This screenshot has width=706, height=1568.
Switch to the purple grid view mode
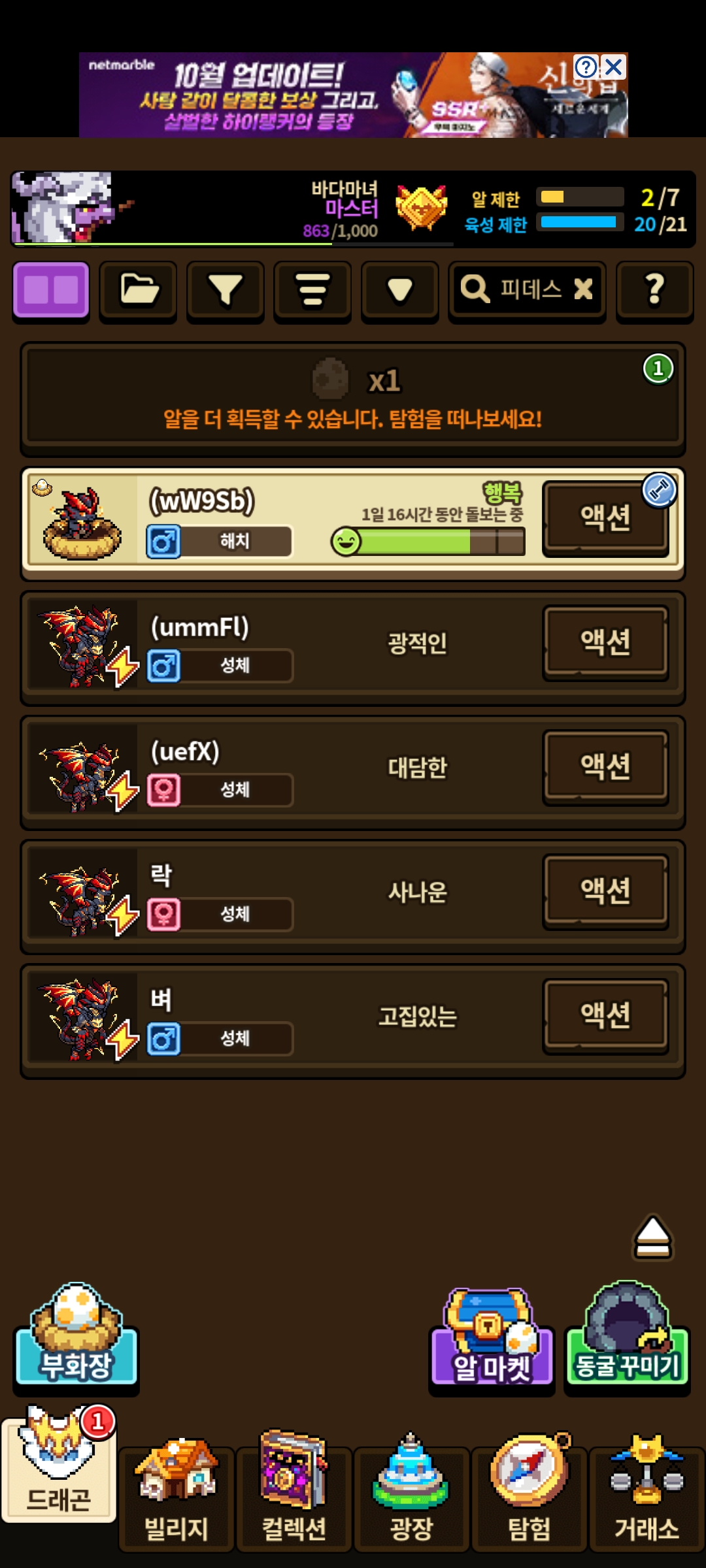point(51,291)
